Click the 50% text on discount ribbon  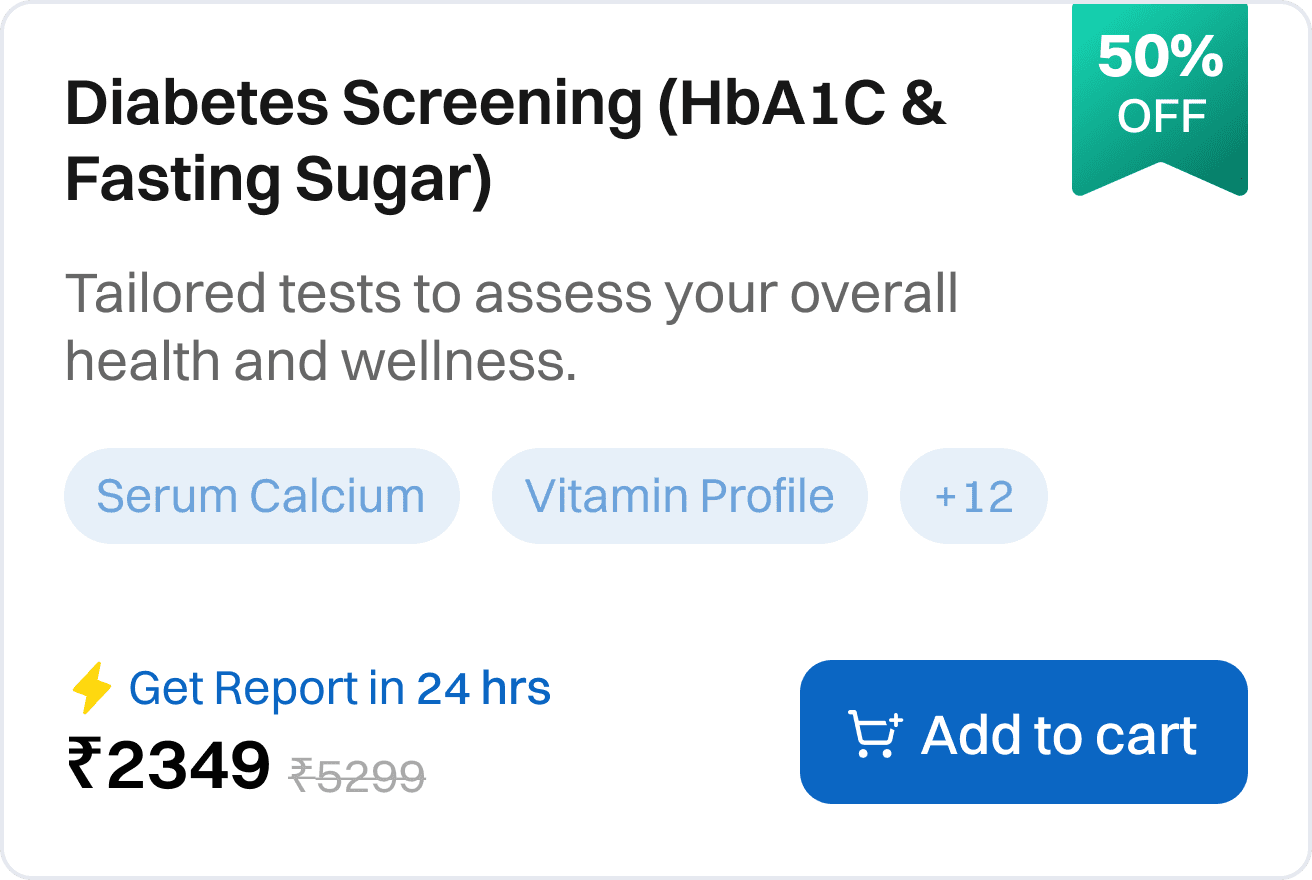[x=1160, y=58]
